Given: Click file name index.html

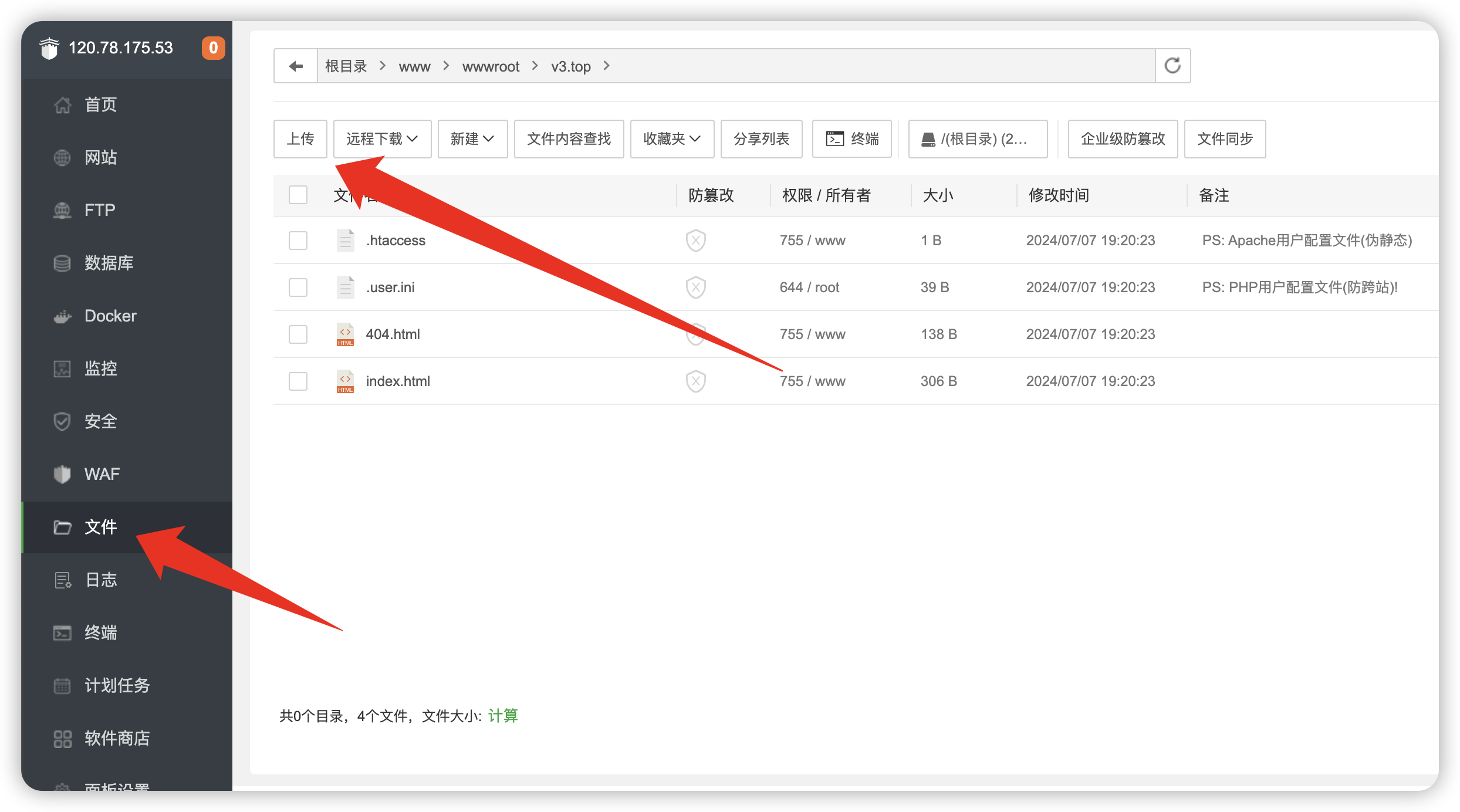Looking at the screenshot, I should (x=398, y=381).
